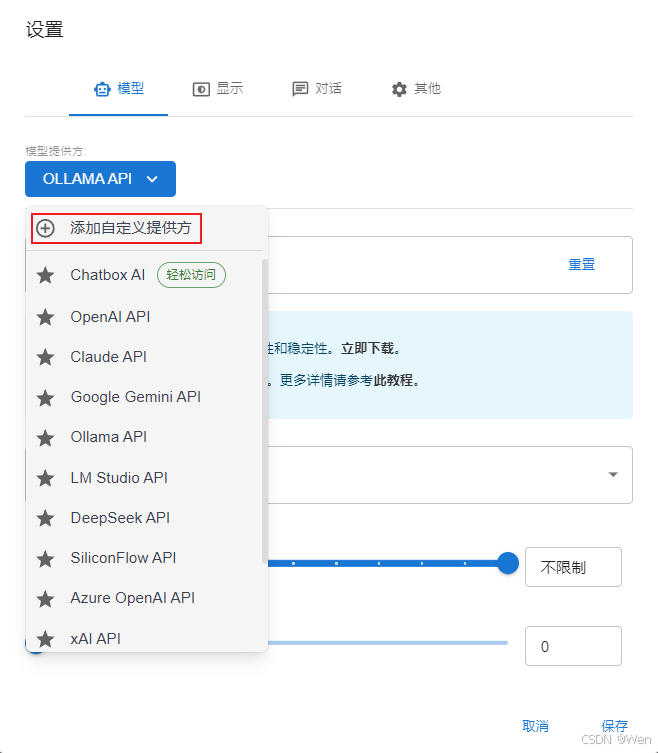Click the star icon next to Google Gemini API
The height and width of the screenshot is (753, 658).
[46, 398]
